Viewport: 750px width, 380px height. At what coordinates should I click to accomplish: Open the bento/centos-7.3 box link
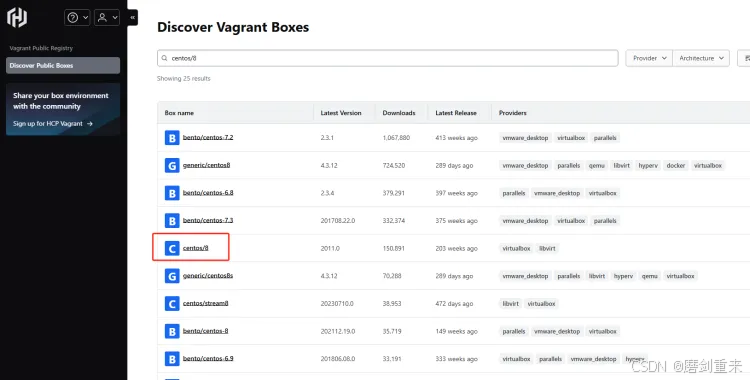click(x=208, y=220)
